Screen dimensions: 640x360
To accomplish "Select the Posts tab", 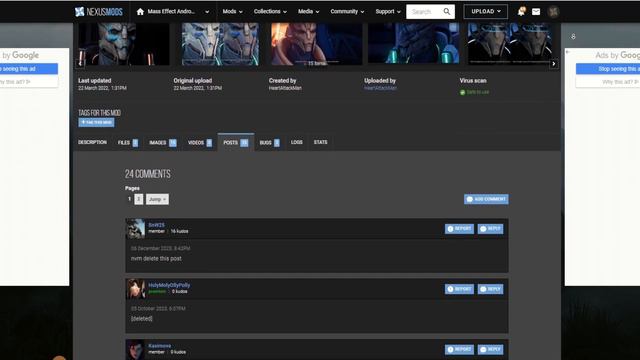I will [x=236, y=142].
